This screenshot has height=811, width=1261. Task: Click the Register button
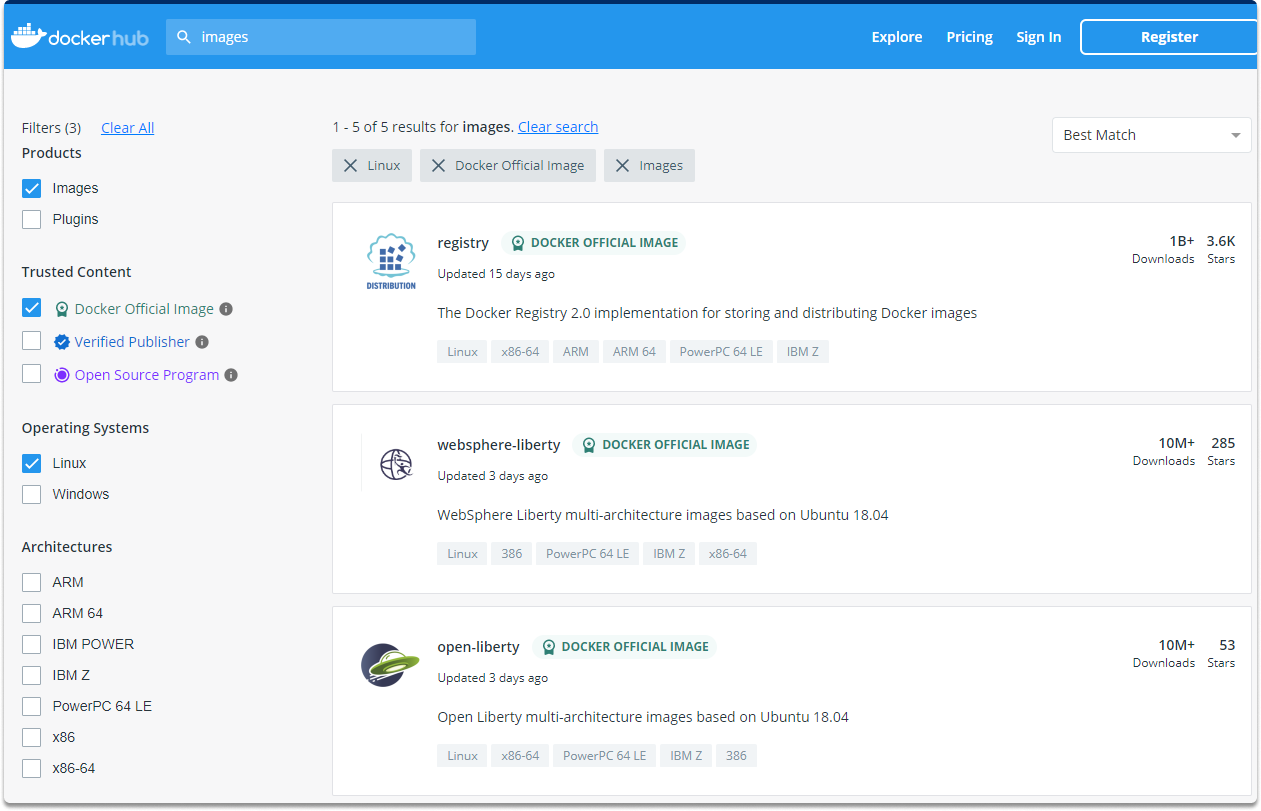(1169, 37)
